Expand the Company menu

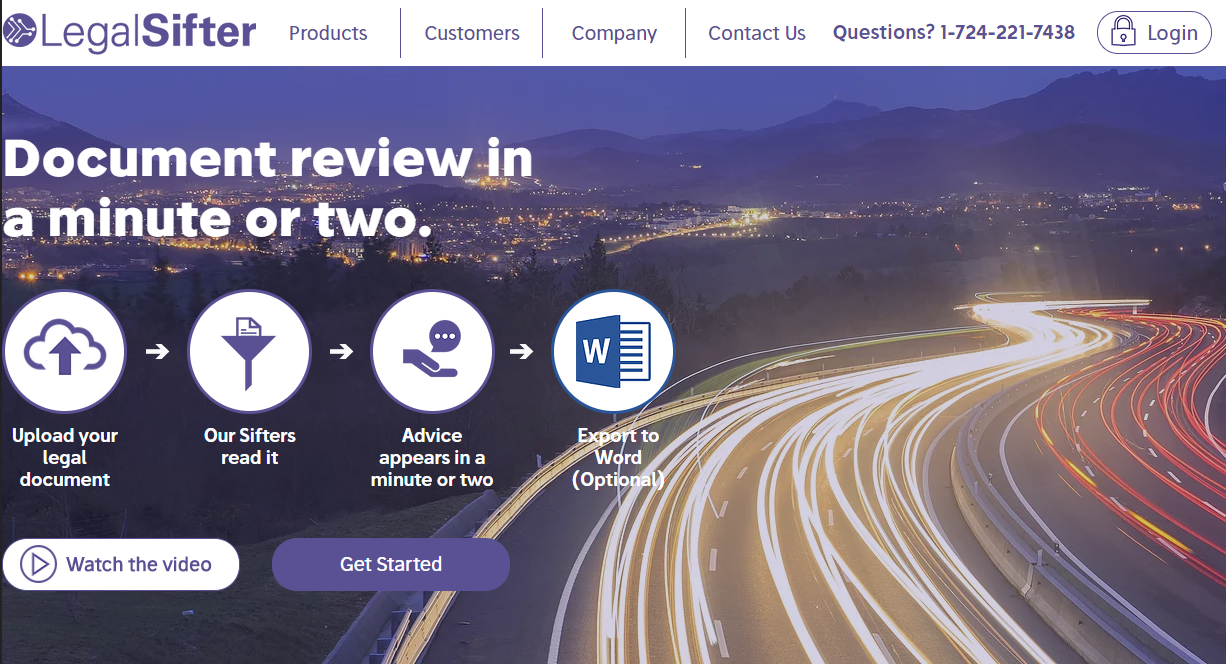614,33
